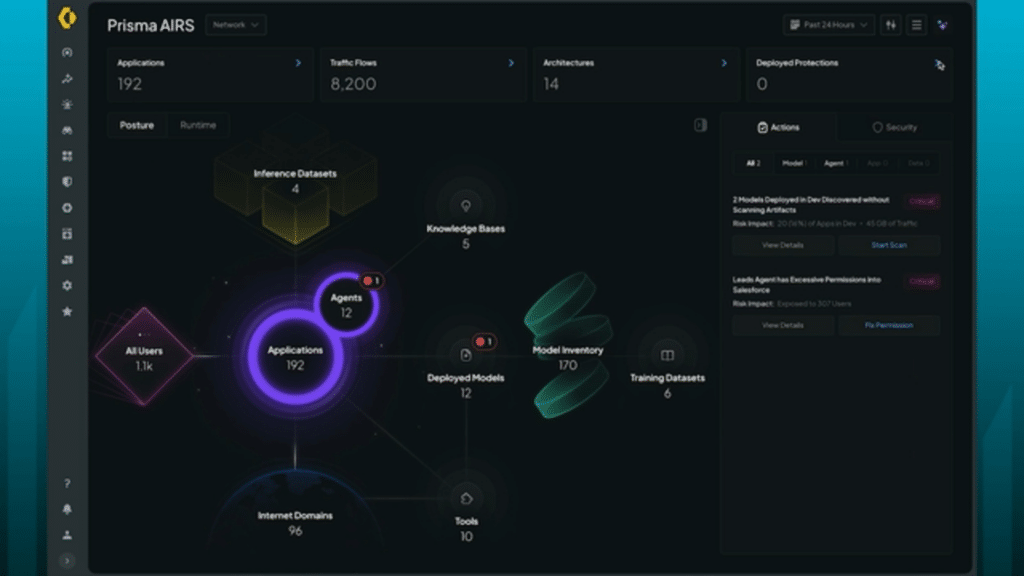Switch to the Runtime tab
Screen dimensions: 1024x576
[198, 125]
